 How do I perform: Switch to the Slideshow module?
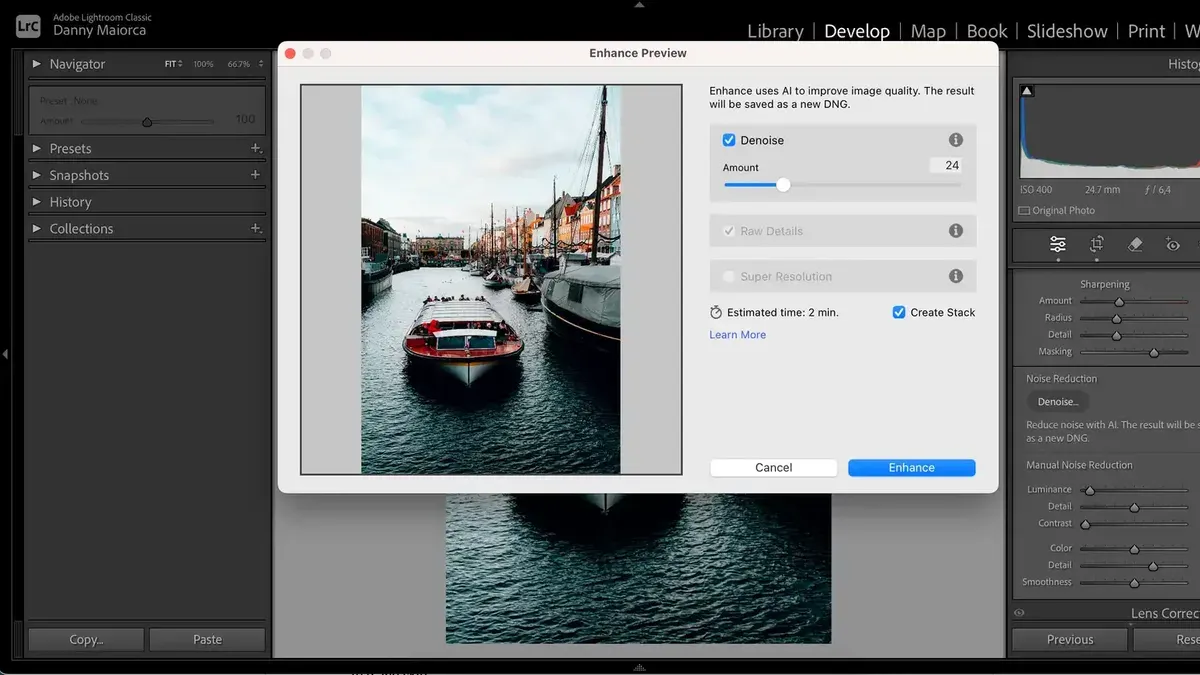click(1067, 31)
